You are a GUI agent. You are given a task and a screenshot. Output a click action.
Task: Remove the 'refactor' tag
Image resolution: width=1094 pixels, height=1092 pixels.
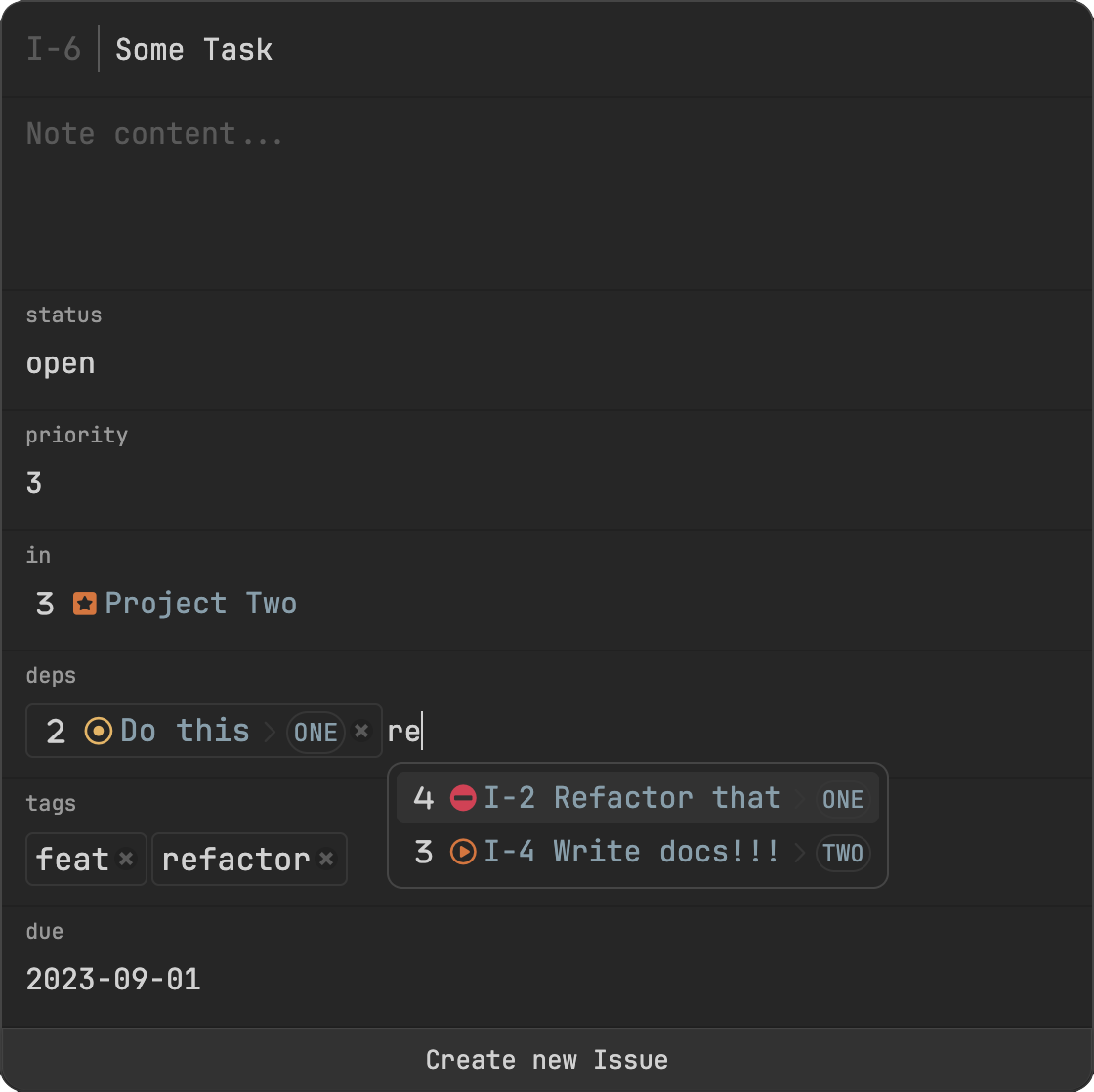[326, 859]
